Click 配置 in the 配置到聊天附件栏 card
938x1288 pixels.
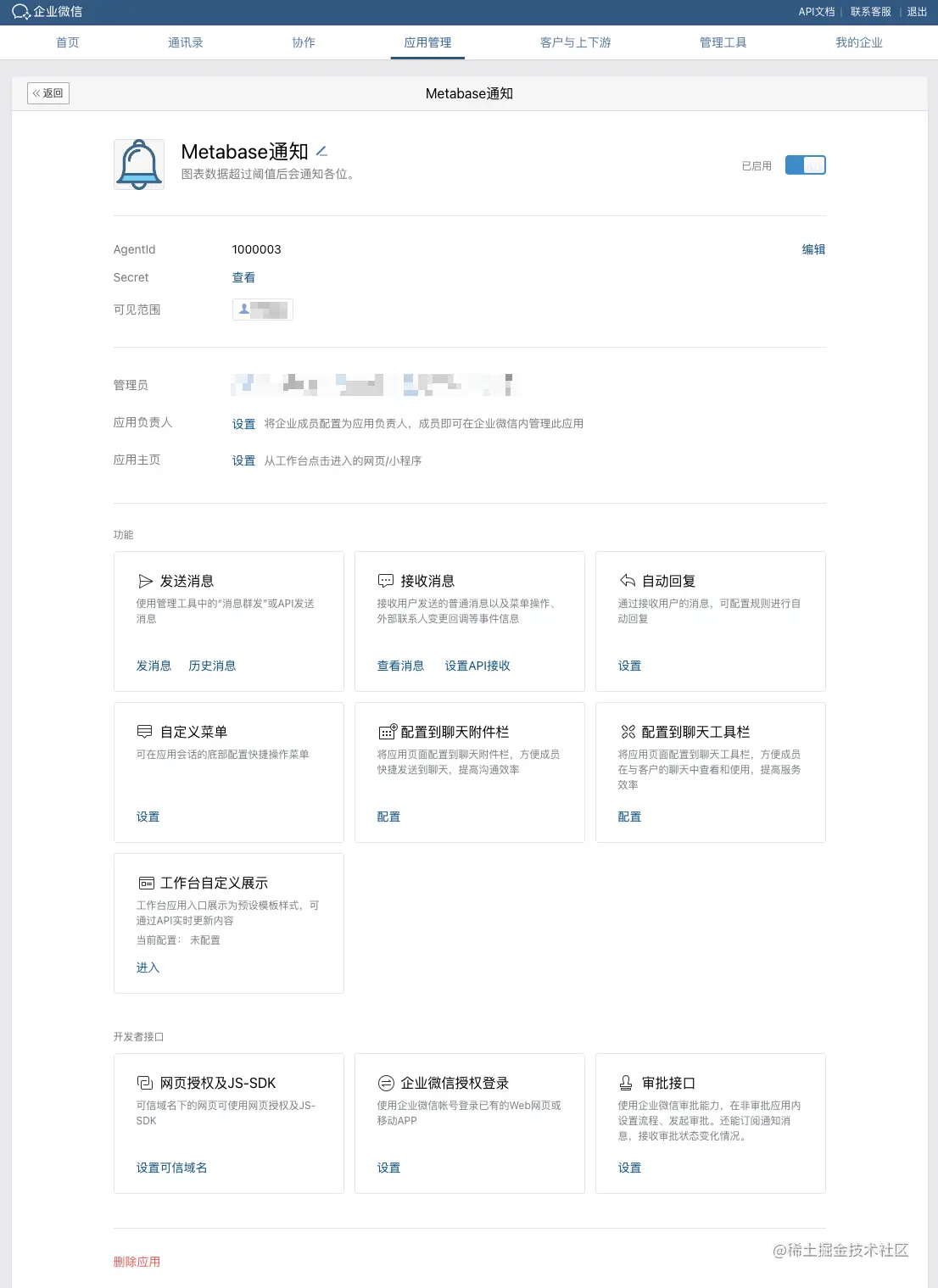click(388, 817)
